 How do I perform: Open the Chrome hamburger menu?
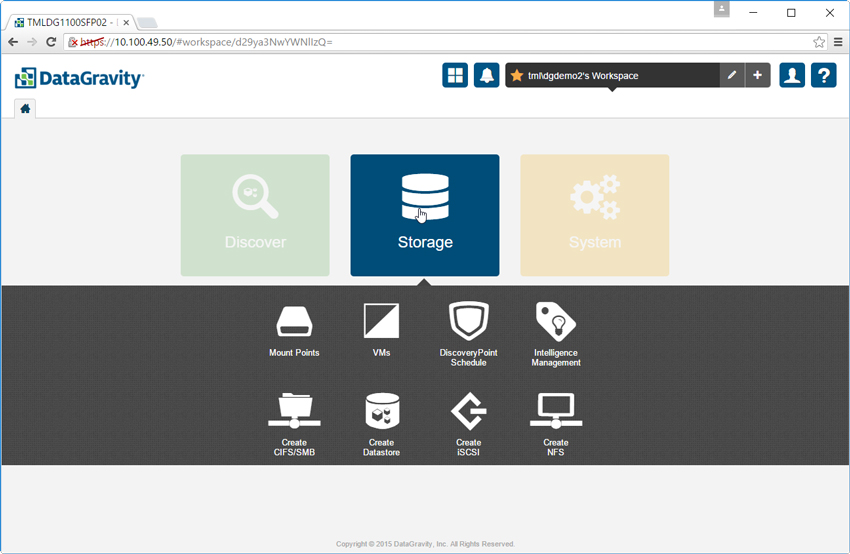tap(838, 42)
